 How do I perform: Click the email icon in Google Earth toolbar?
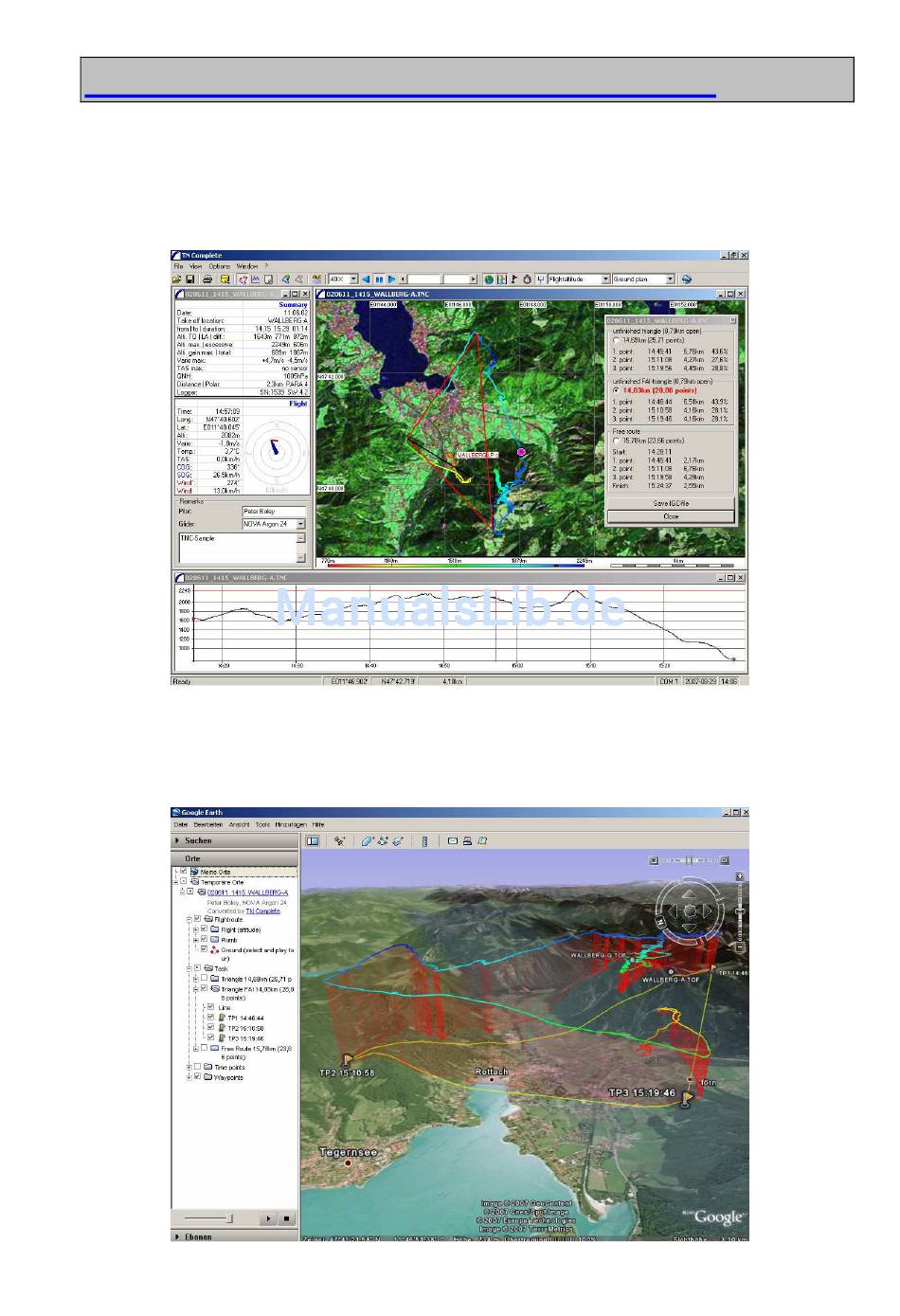pyautogui.click(x=453, y=840)
